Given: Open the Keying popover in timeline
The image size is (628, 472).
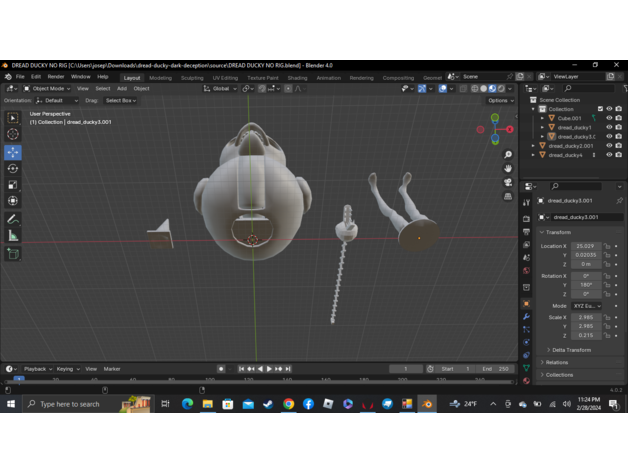Looking at the screenshot, I should coord(66,369).
